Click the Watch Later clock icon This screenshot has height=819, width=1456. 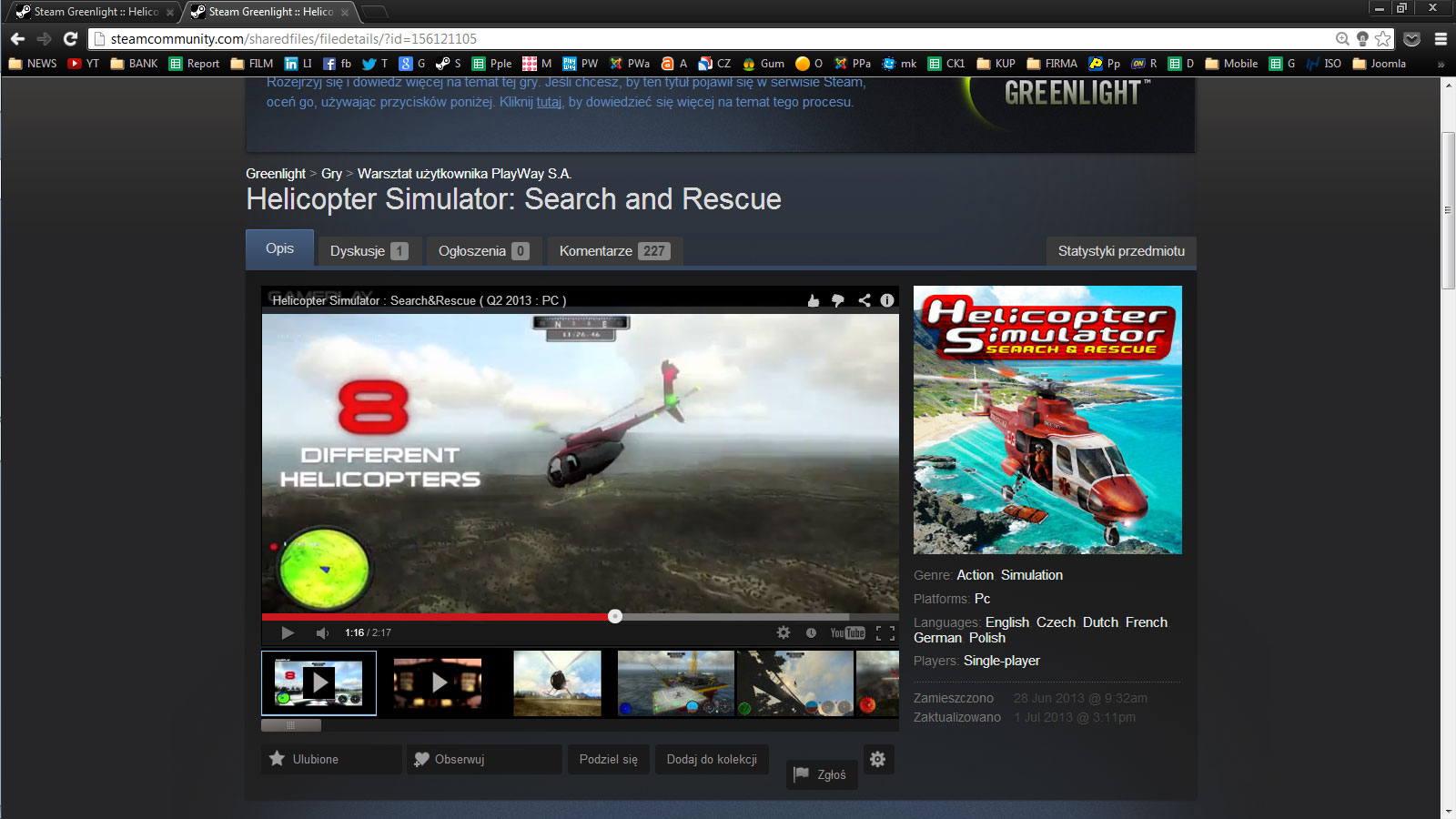click(x=811, y=632)
